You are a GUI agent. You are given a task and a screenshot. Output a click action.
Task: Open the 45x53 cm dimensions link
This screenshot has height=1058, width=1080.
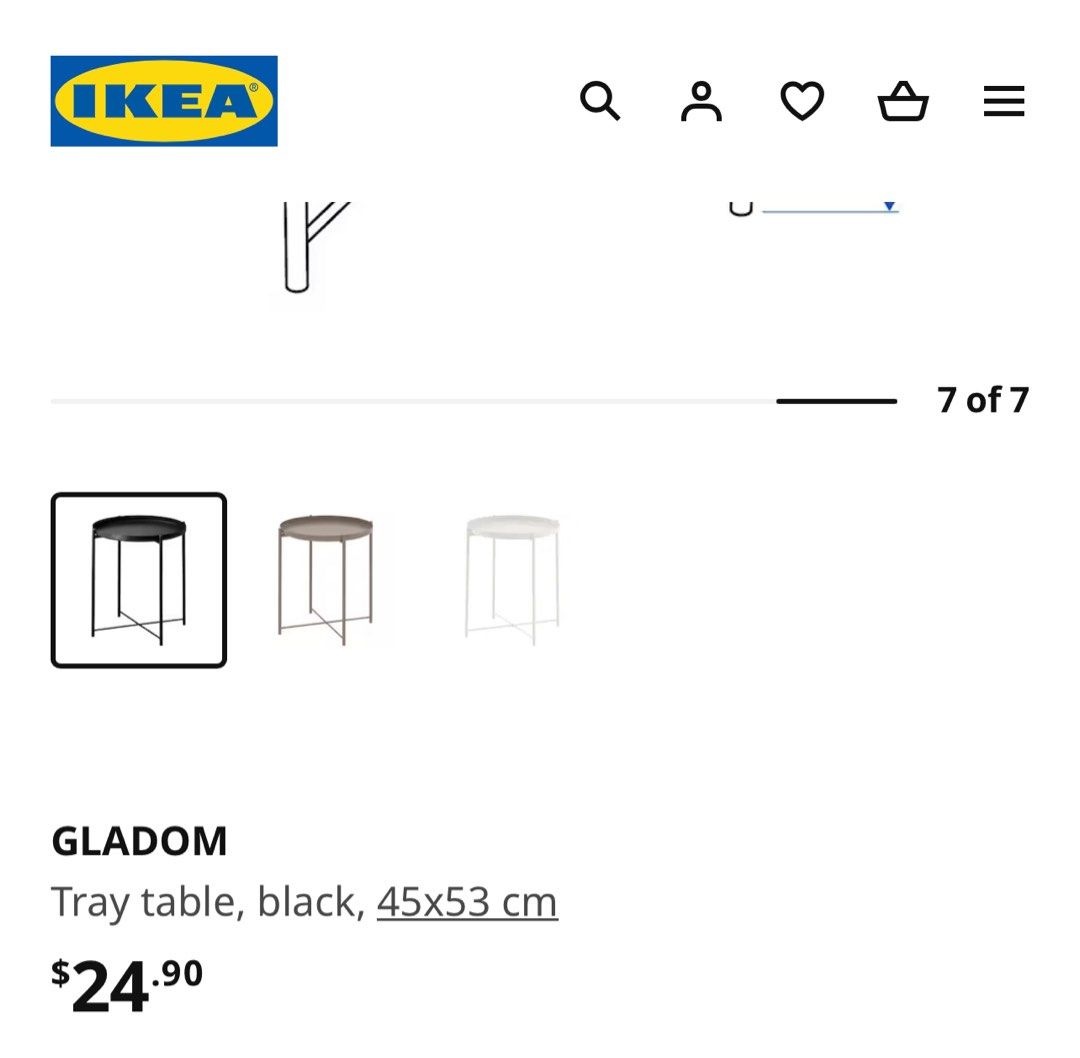pyautogui.click(x=466, y=901)
